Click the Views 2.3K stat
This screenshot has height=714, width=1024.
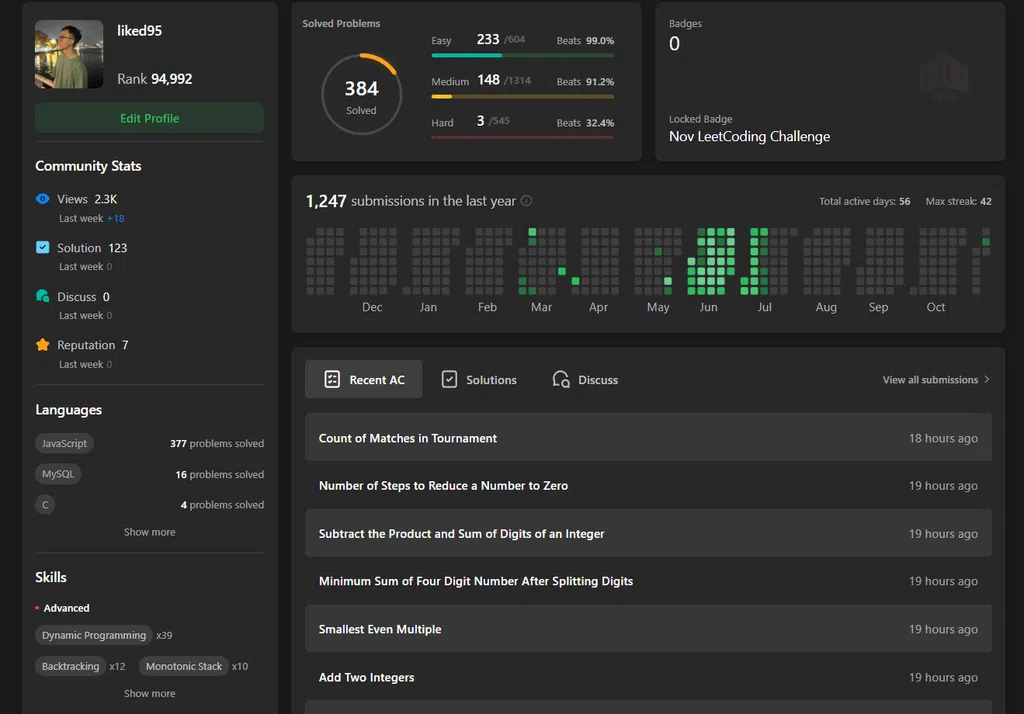pyautogui.click(x=87, y=199)
